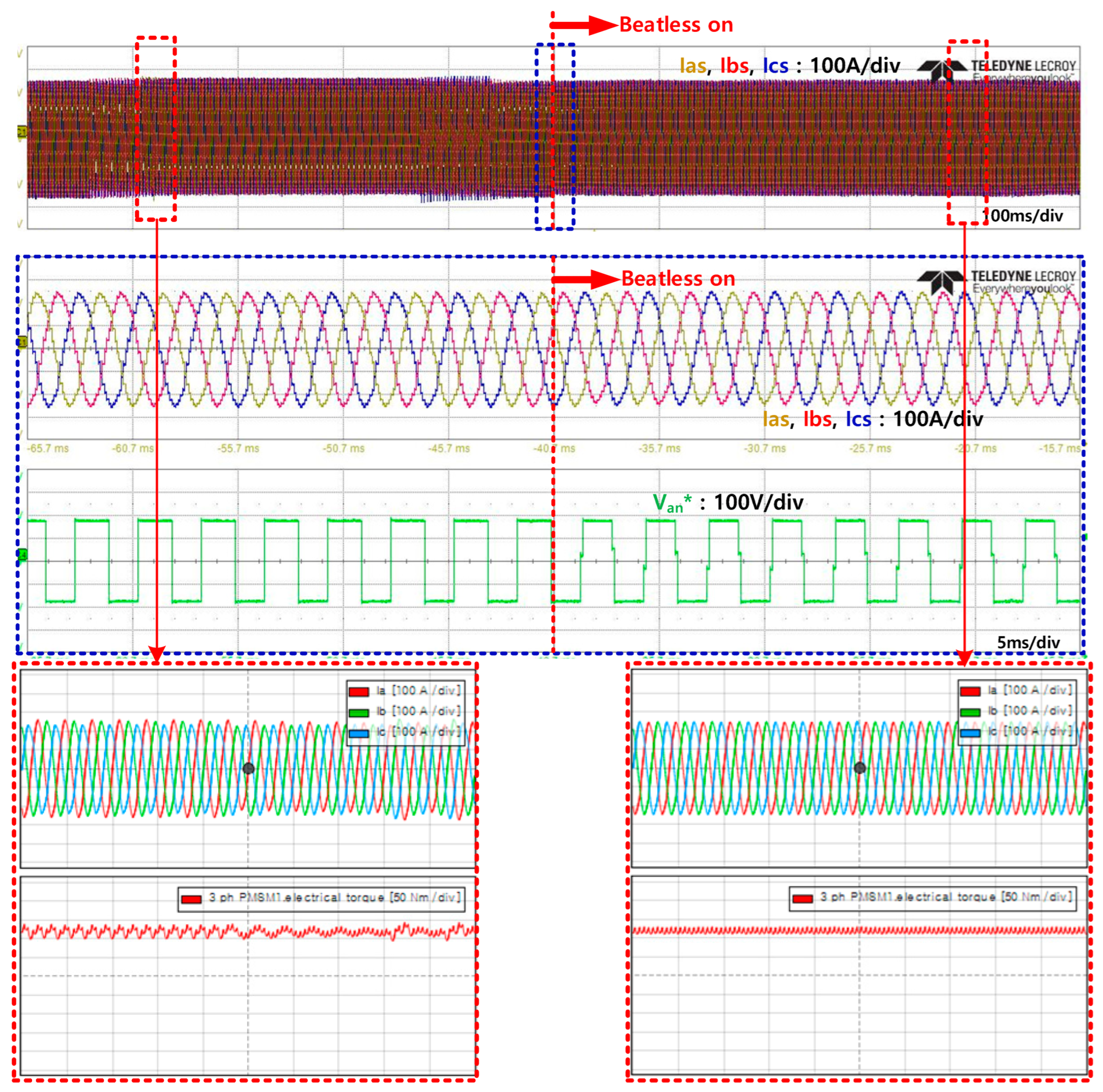Click the '5ms/div' timebase label

click(x=1028, y=642)
